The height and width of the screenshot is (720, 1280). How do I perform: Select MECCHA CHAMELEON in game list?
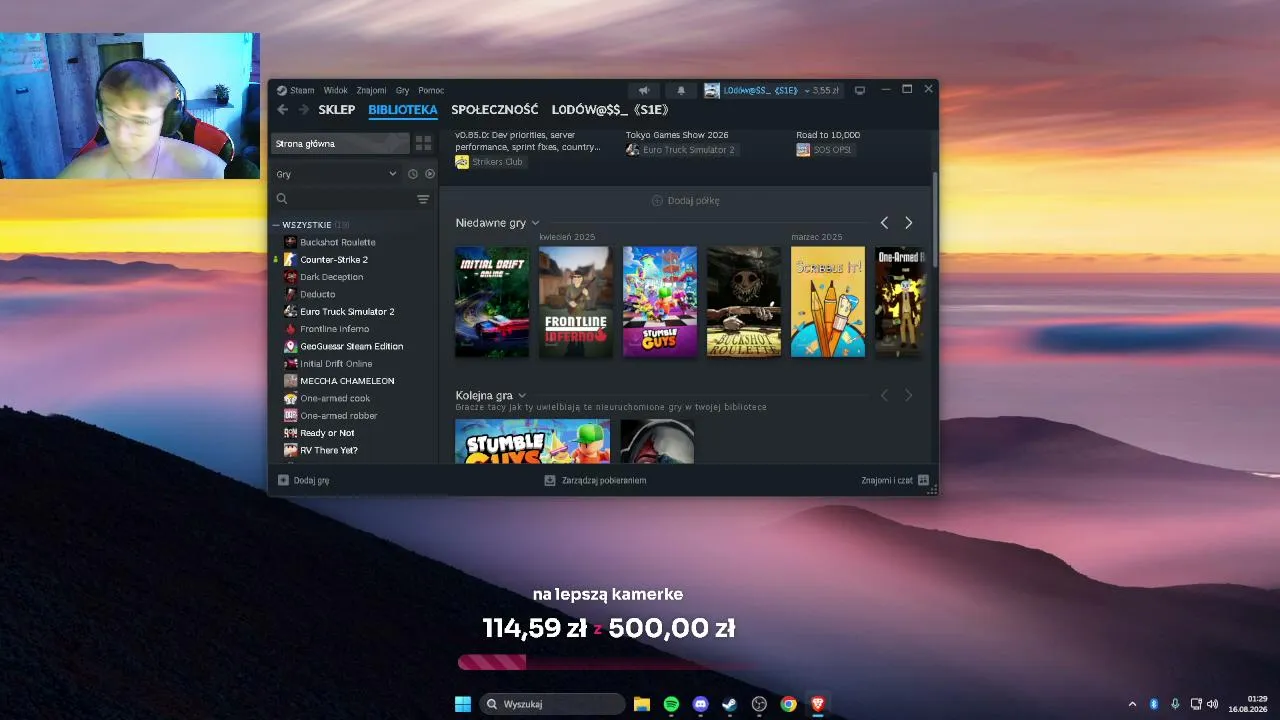[x=347, y=381]
